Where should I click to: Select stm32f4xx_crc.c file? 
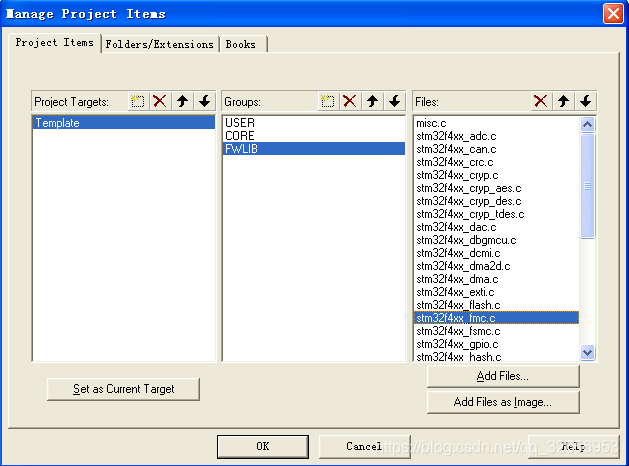497,162
